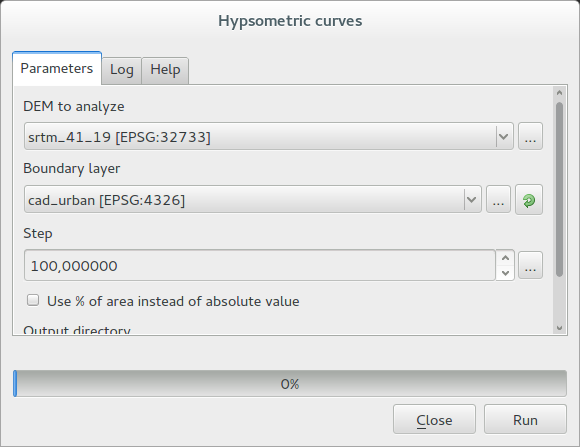
Task: Click the 0% progress bar
Action: (x=290, y=384)
